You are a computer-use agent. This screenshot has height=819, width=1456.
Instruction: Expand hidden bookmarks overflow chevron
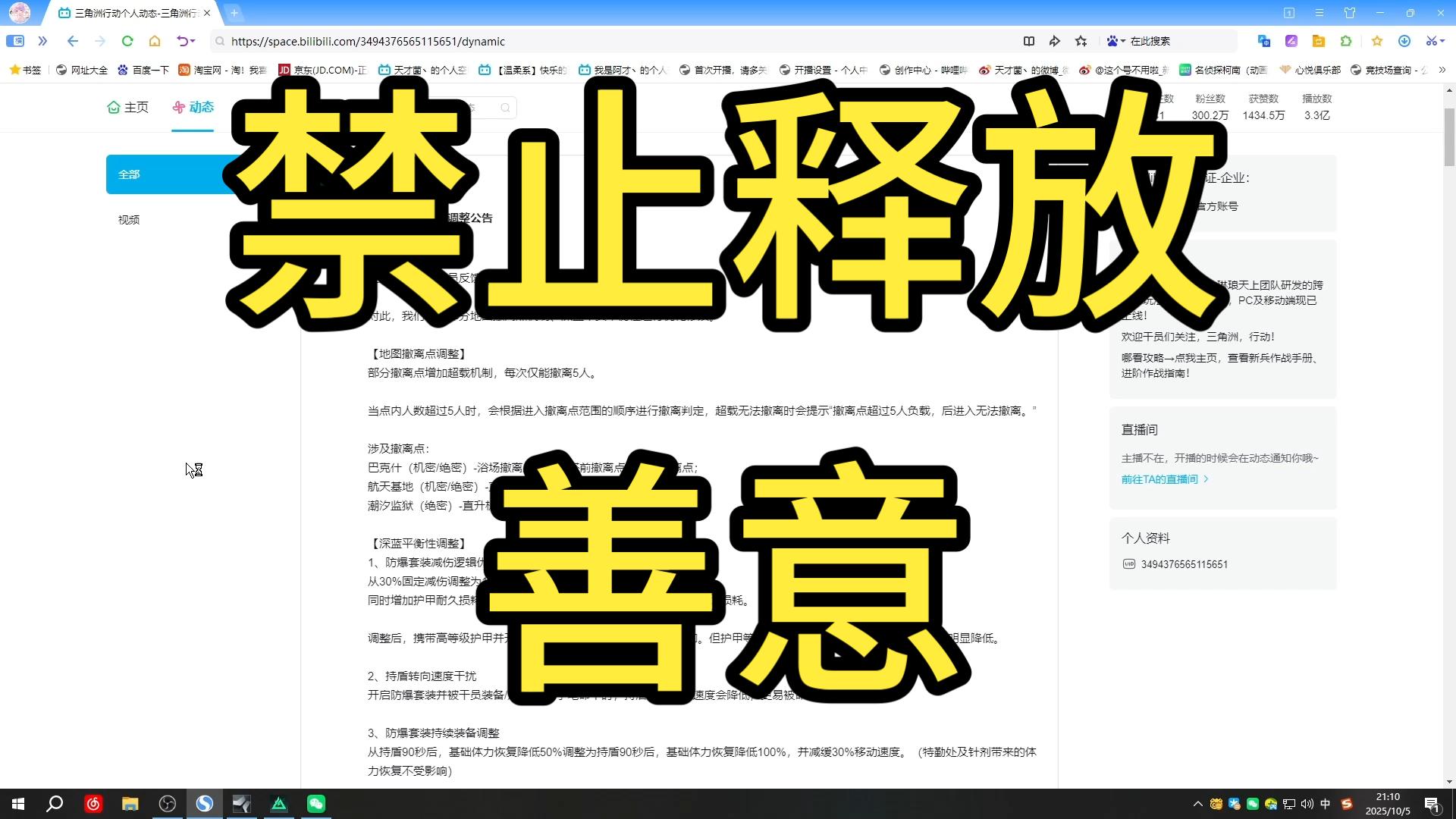tap(1442, 70)
